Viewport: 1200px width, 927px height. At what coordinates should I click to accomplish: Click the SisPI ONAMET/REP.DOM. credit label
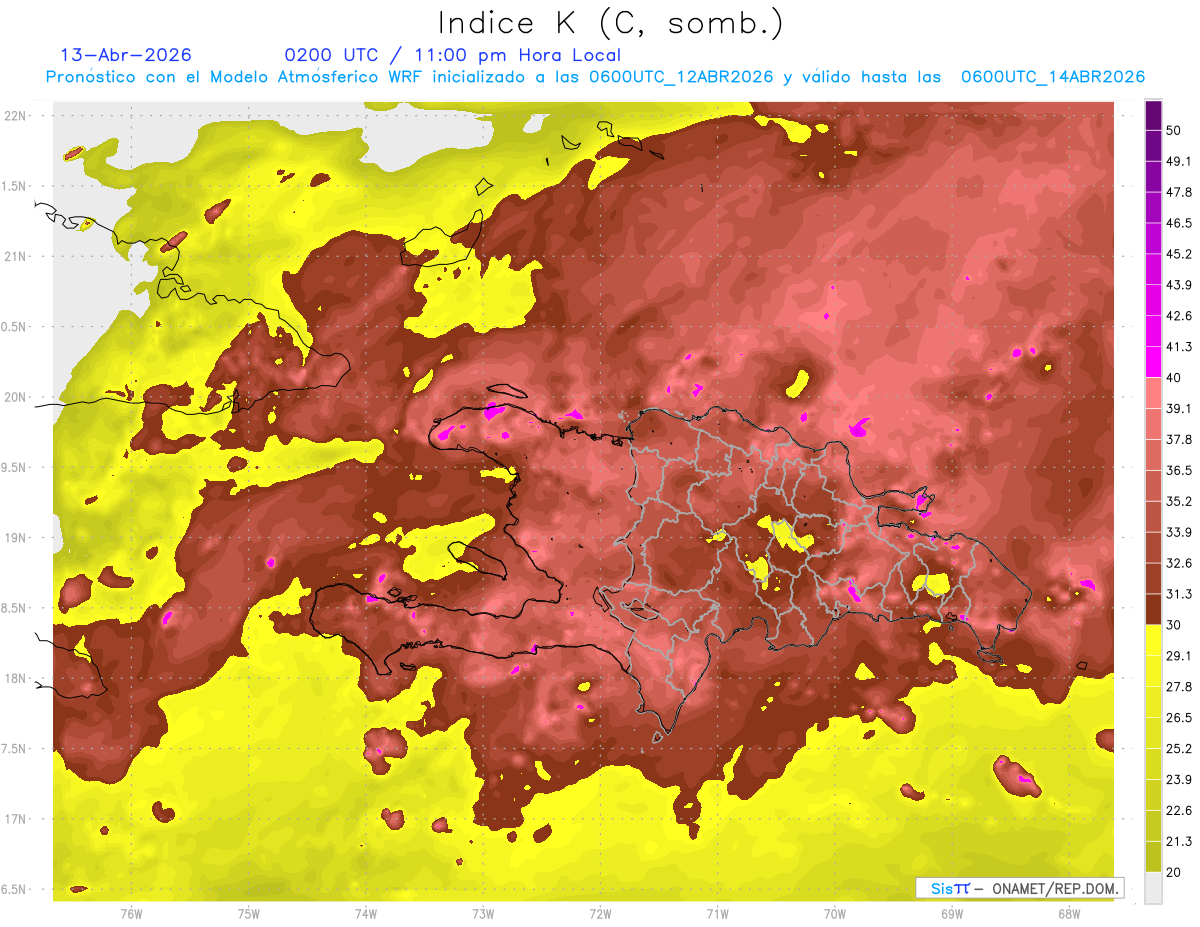click(1019, 888)
